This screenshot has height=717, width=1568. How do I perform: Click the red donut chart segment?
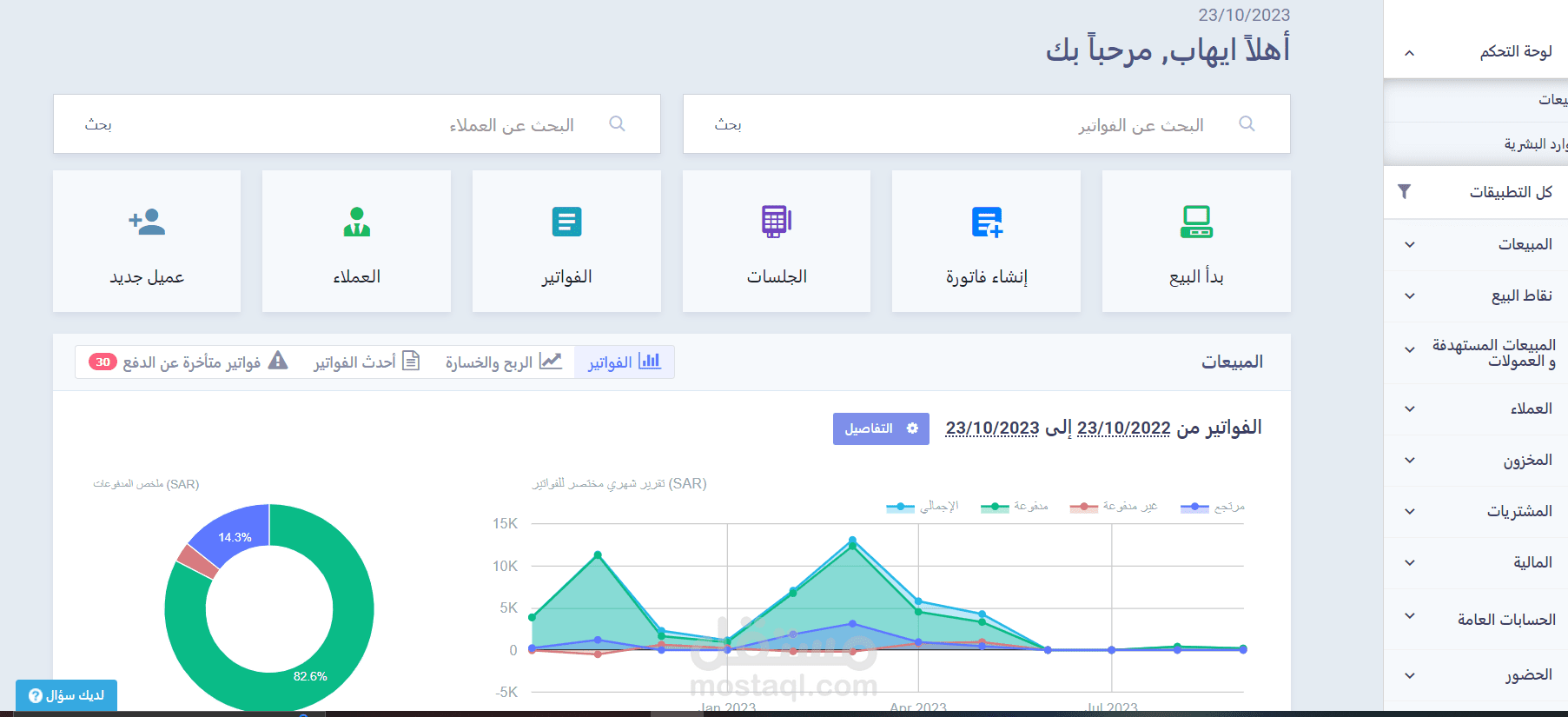(198, 561)
